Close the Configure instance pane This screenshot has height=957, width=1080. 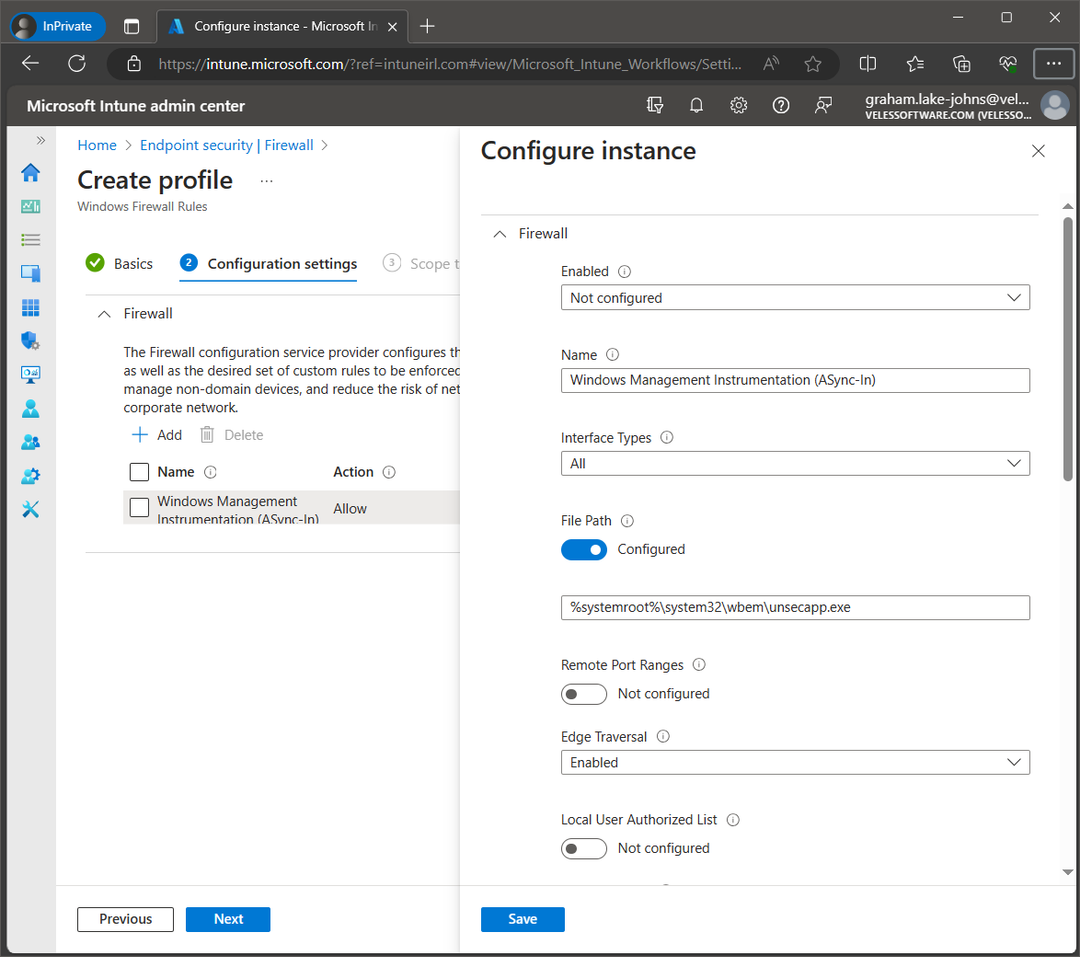(1038, 151)
